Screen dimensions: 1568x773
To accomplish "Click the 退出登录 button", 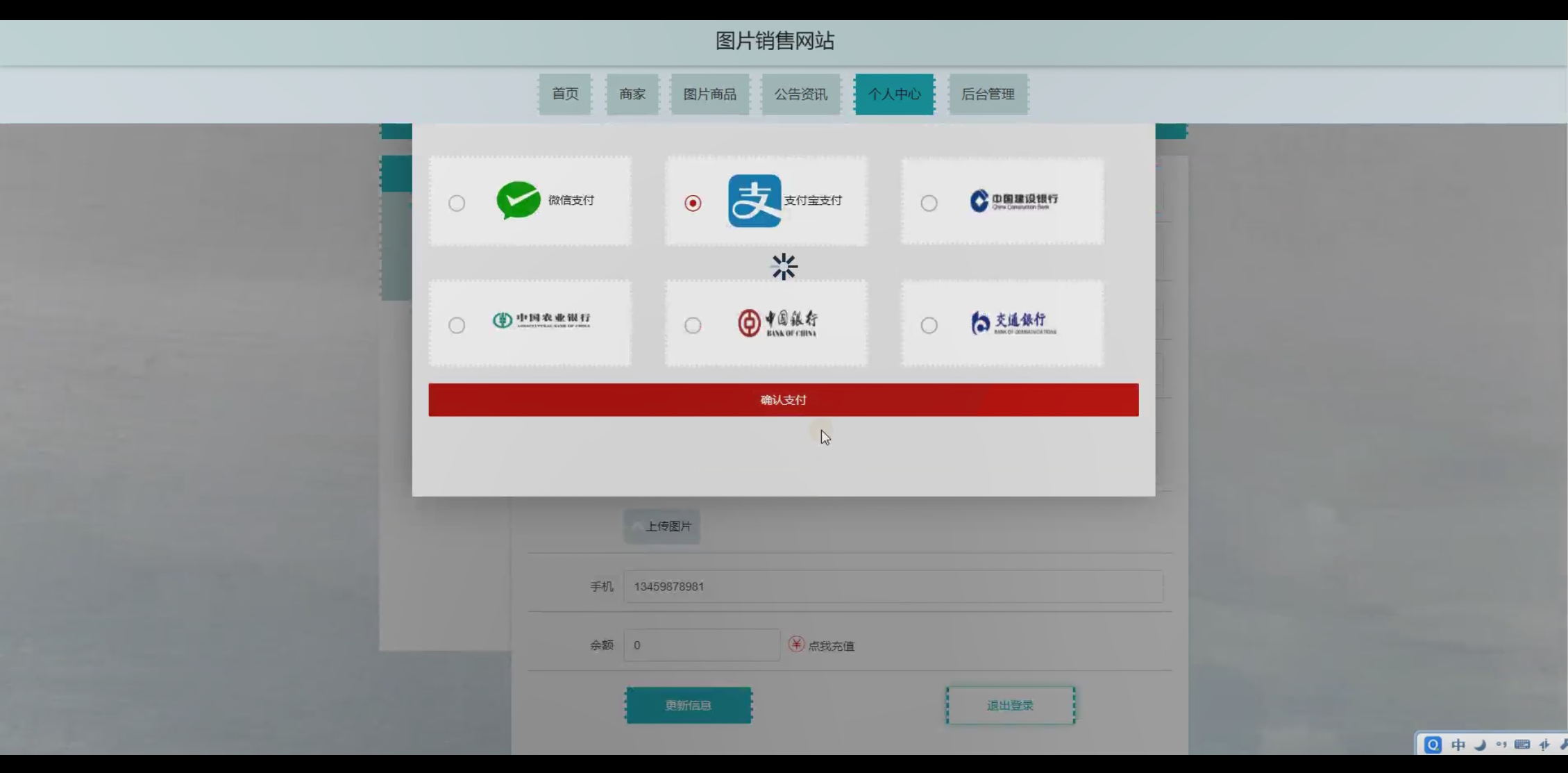I will pyautogui.click(x=1010, y=706).
